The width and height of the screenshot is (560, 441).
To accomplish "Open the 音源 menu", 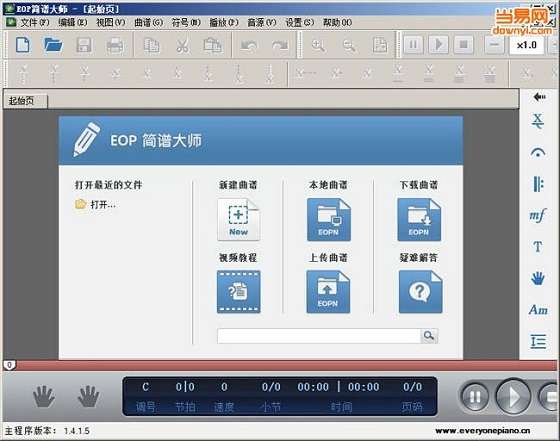I will 262,22.
